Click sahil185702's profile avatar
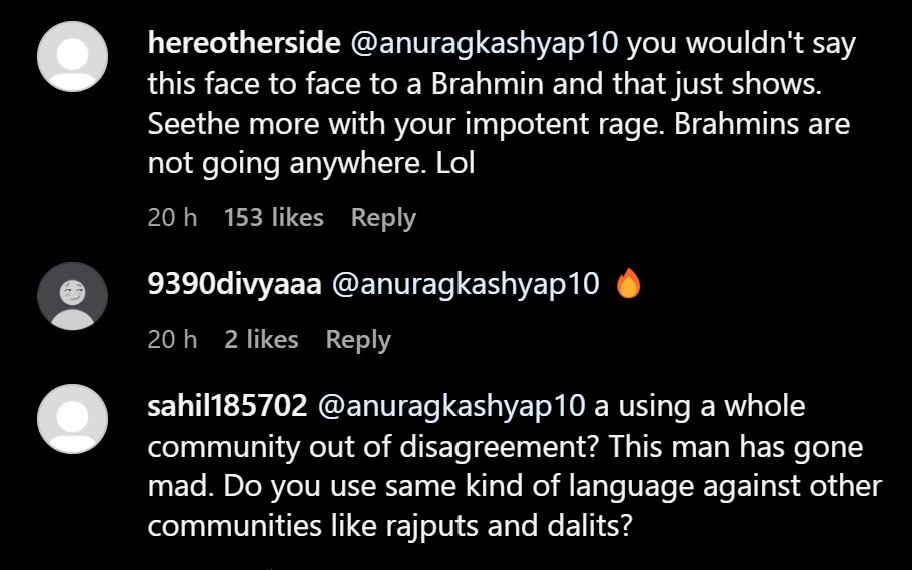 tap(72, 417)
